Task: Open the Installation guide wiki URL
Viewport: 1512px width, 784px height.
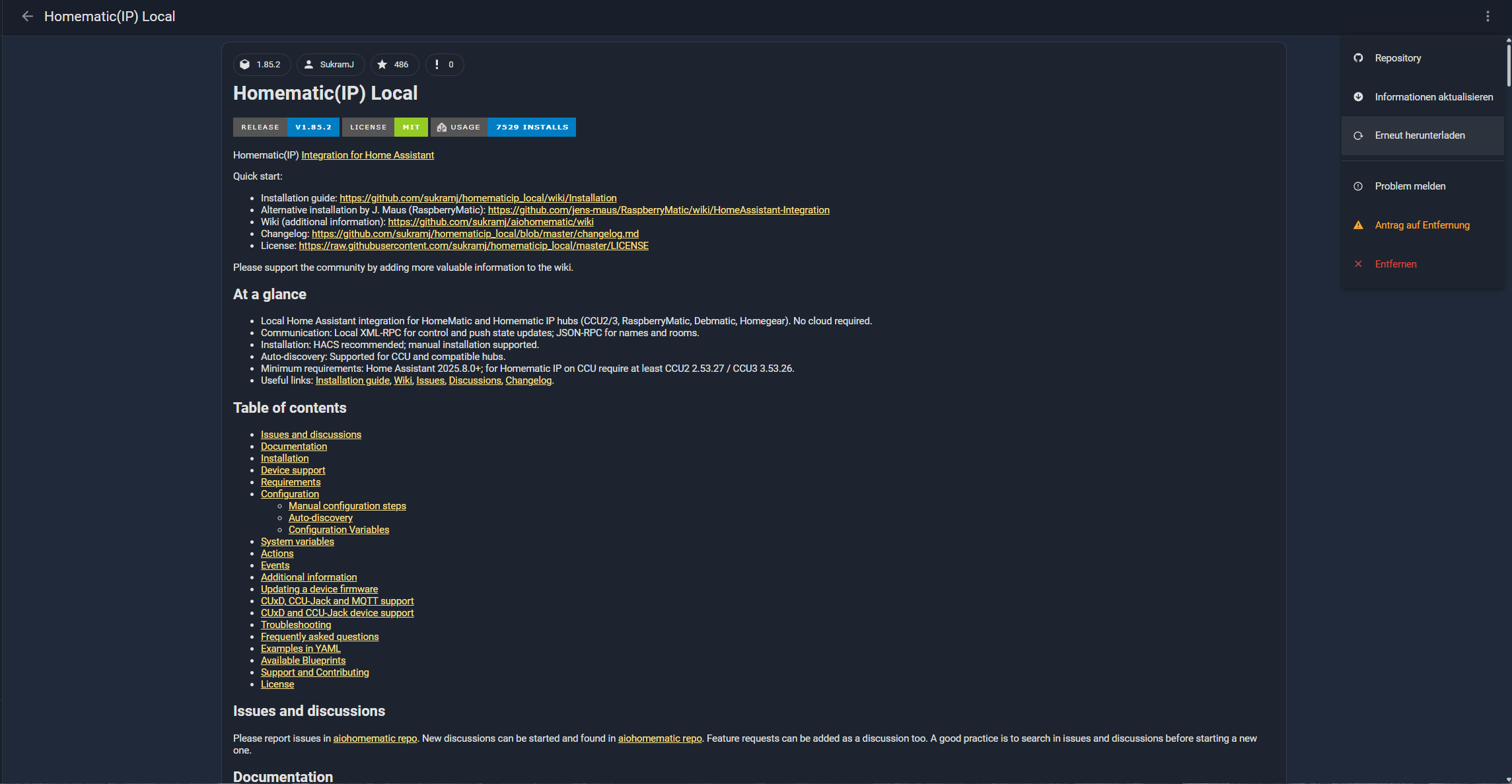Action: (478, 198)
